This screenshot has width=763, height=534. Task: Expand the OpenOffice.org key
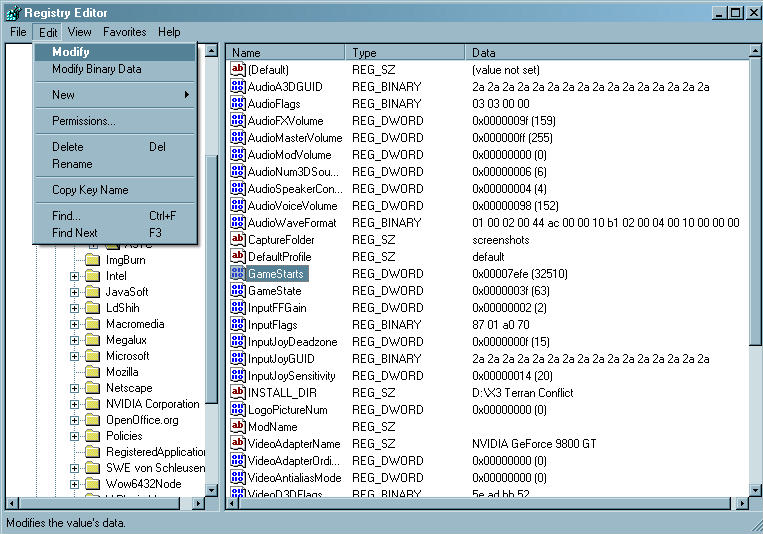pos(74,420)
